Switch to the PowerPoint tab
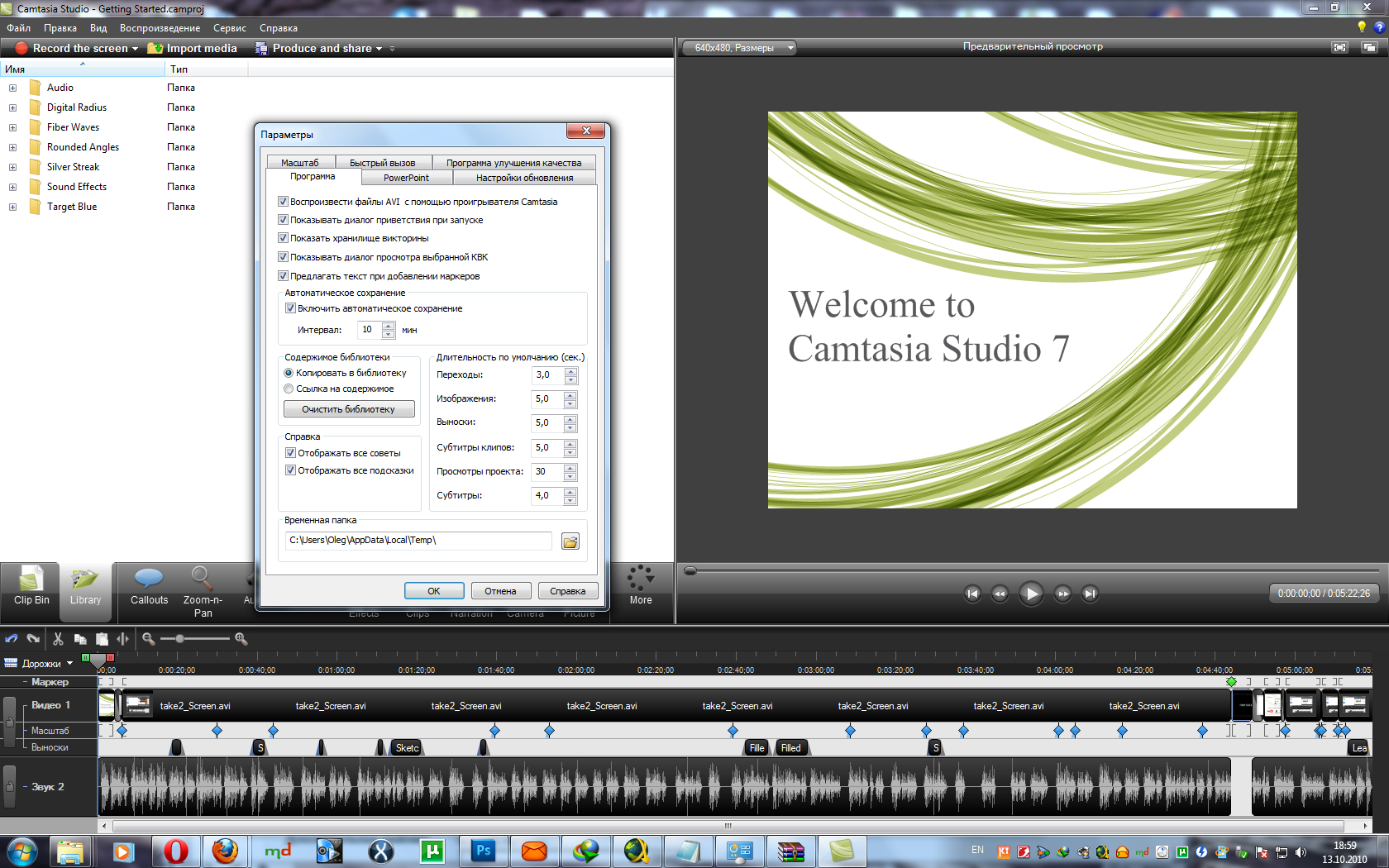The width and height of the screenshot is (1389, 868). (406, 178)
